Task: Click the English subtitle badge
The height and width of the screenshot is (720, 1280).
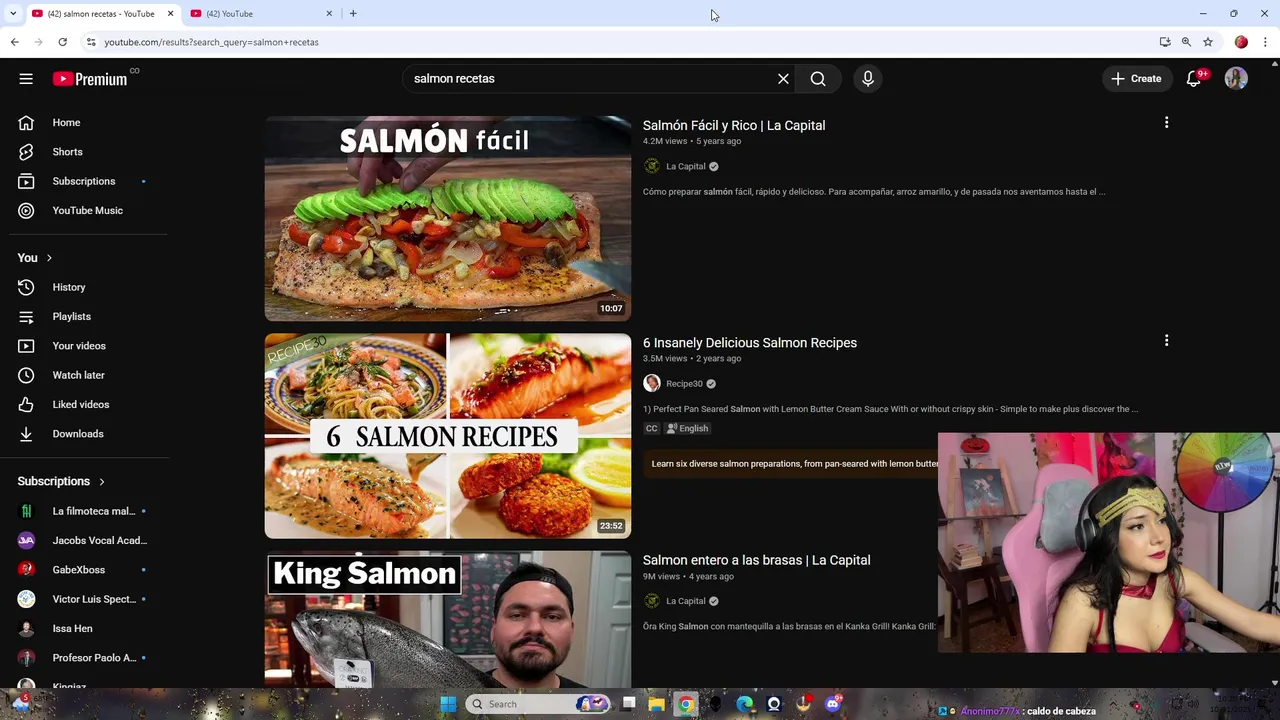Action: click(x=687, y=429)
